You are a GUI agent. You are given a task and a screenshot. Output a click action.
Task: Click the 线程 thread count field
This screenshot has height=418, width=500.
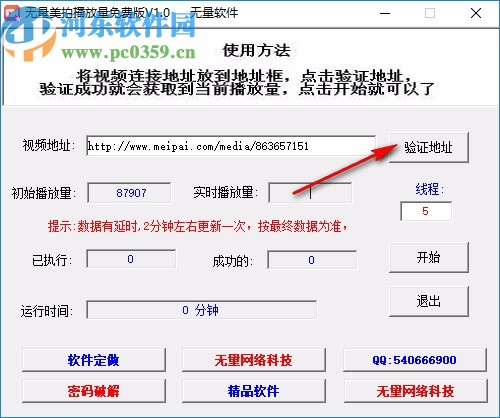pyautogui.click(x=426, y=211)
